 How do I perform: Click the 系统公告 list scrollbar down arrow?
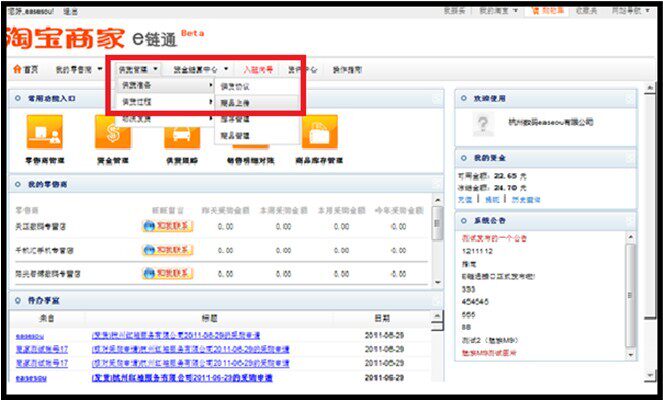(630, 355)
